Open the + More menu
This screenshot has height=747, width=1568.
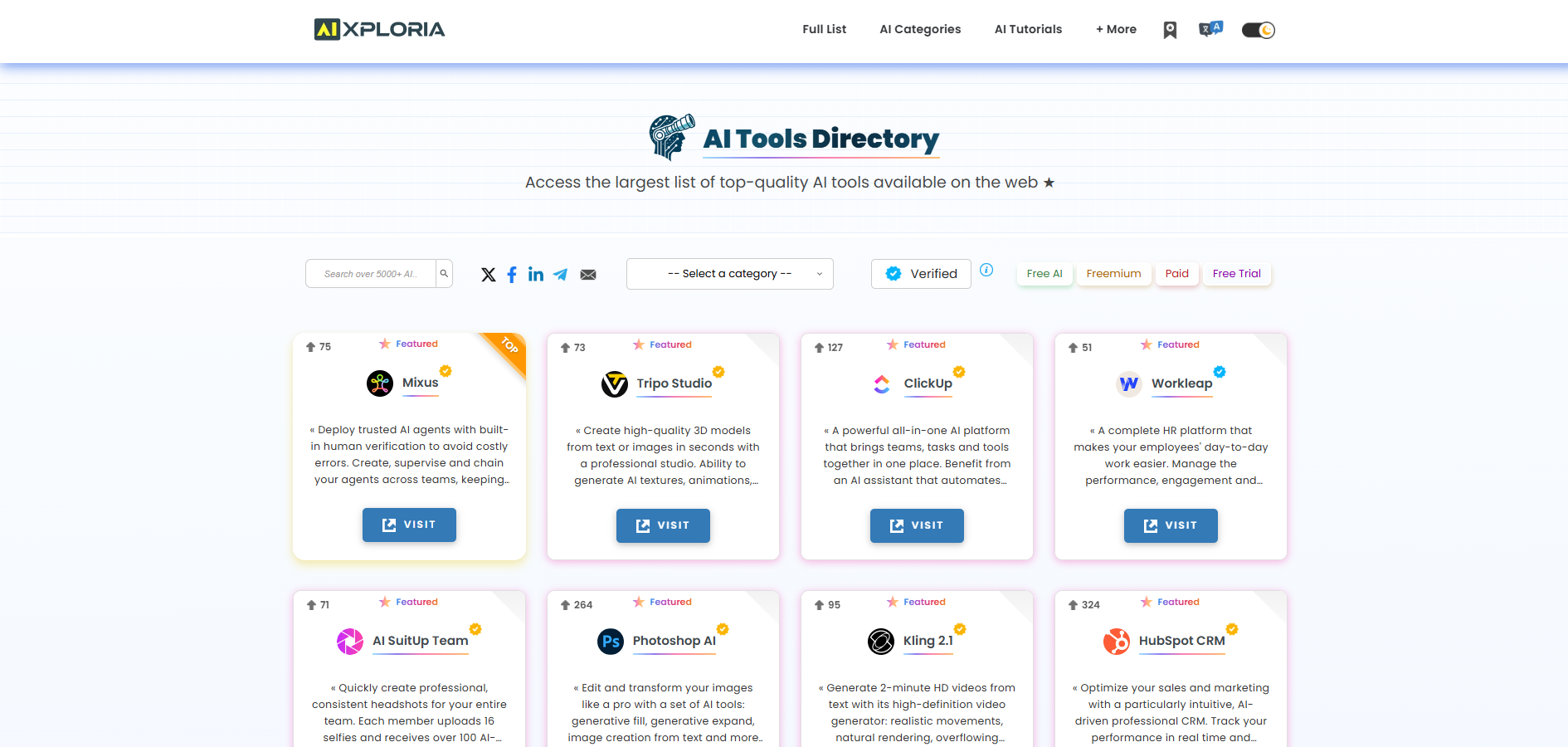point(1116,29)
